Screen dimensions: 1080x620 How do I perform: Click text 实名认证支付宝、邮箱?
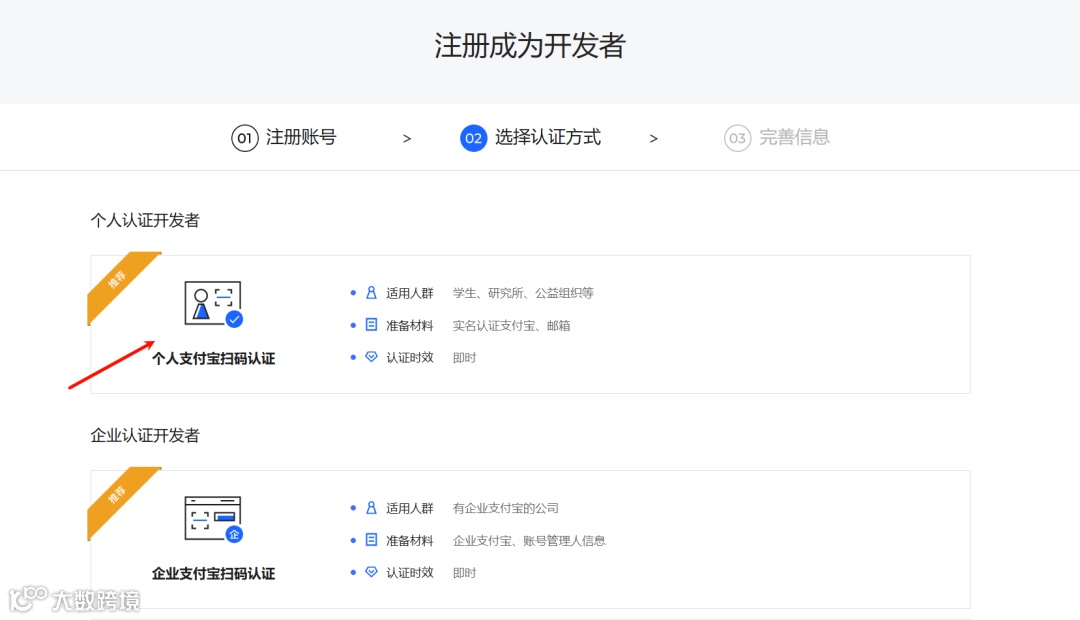click(x=511, y=326)
